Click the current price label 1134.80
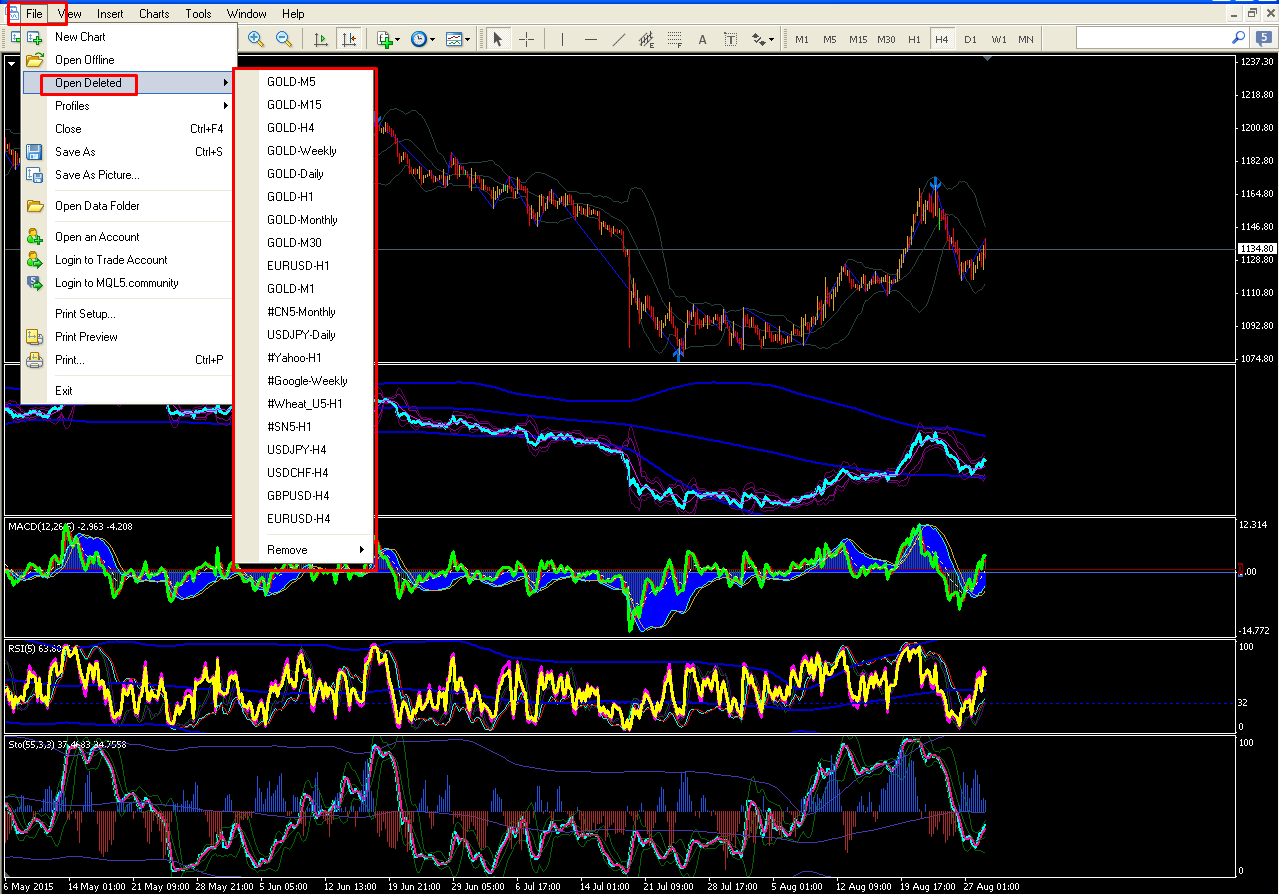The height and width of the screenshot is (894, 1279). coord(1256,249)
